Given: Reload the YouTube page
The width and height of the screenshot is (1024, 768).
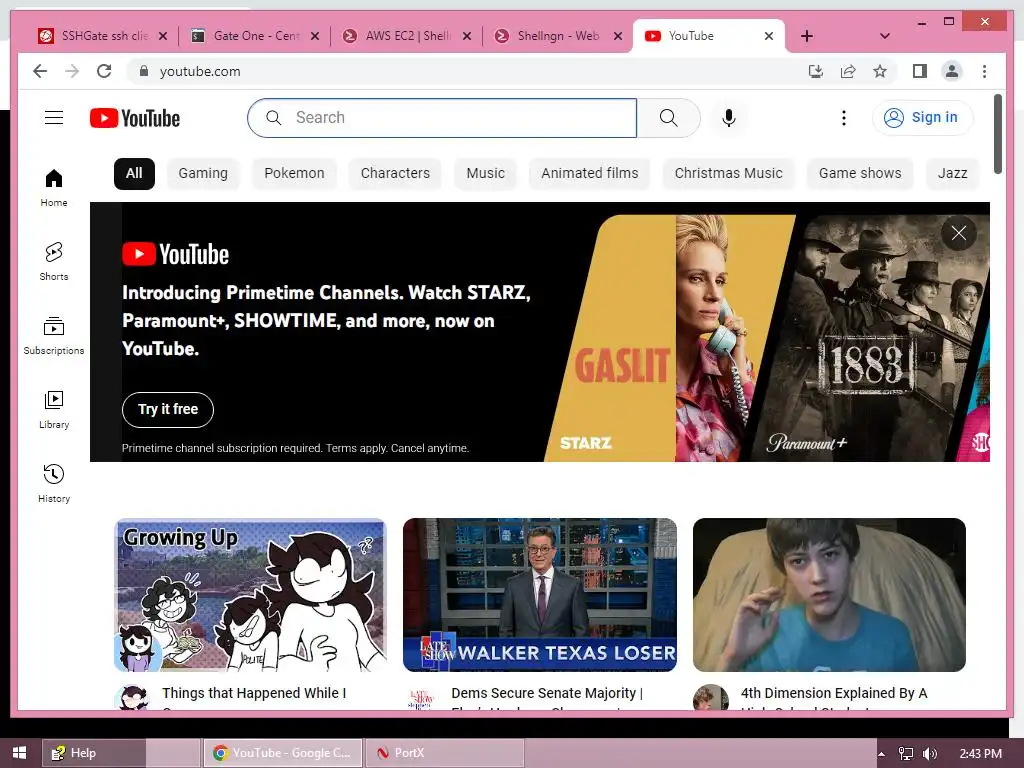Looking at the screenshot, I should (x=104, y=71).
